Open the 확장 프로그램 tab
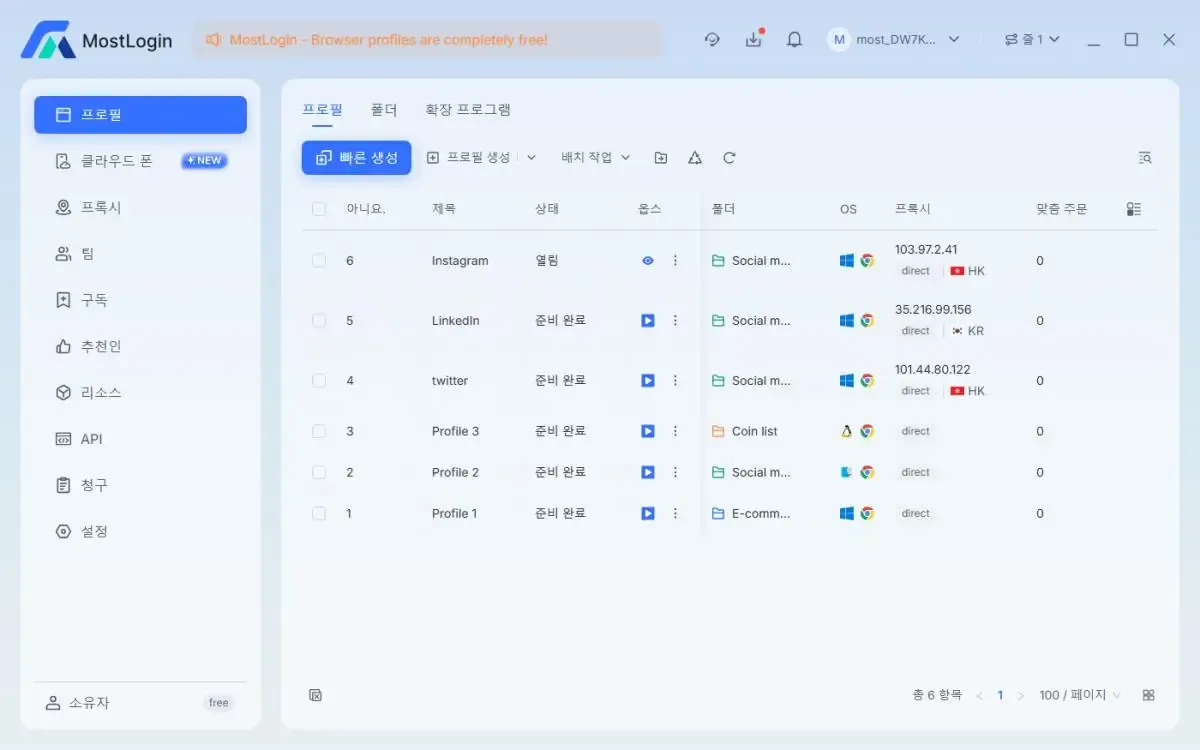Screen dimensions: 1200x750 [x=467, y=110]
